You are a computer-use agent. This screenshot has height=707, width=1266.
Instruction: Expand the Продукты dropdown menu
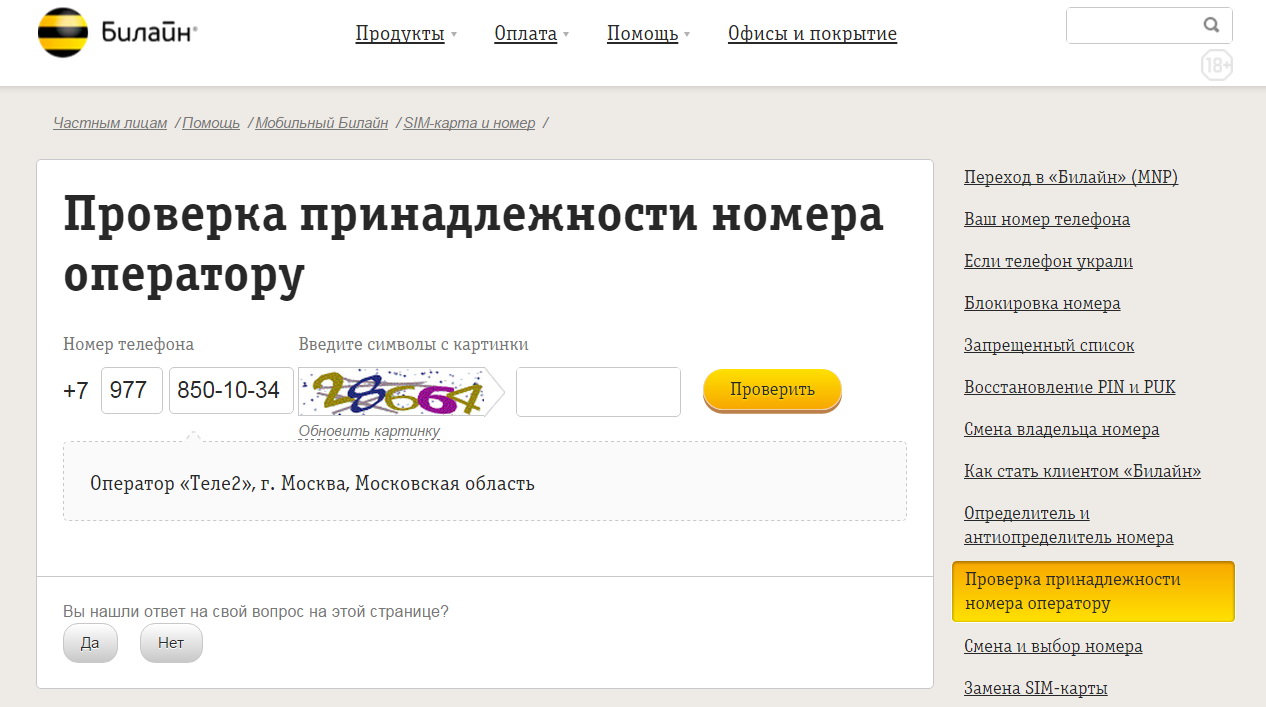tap(405, 34)
